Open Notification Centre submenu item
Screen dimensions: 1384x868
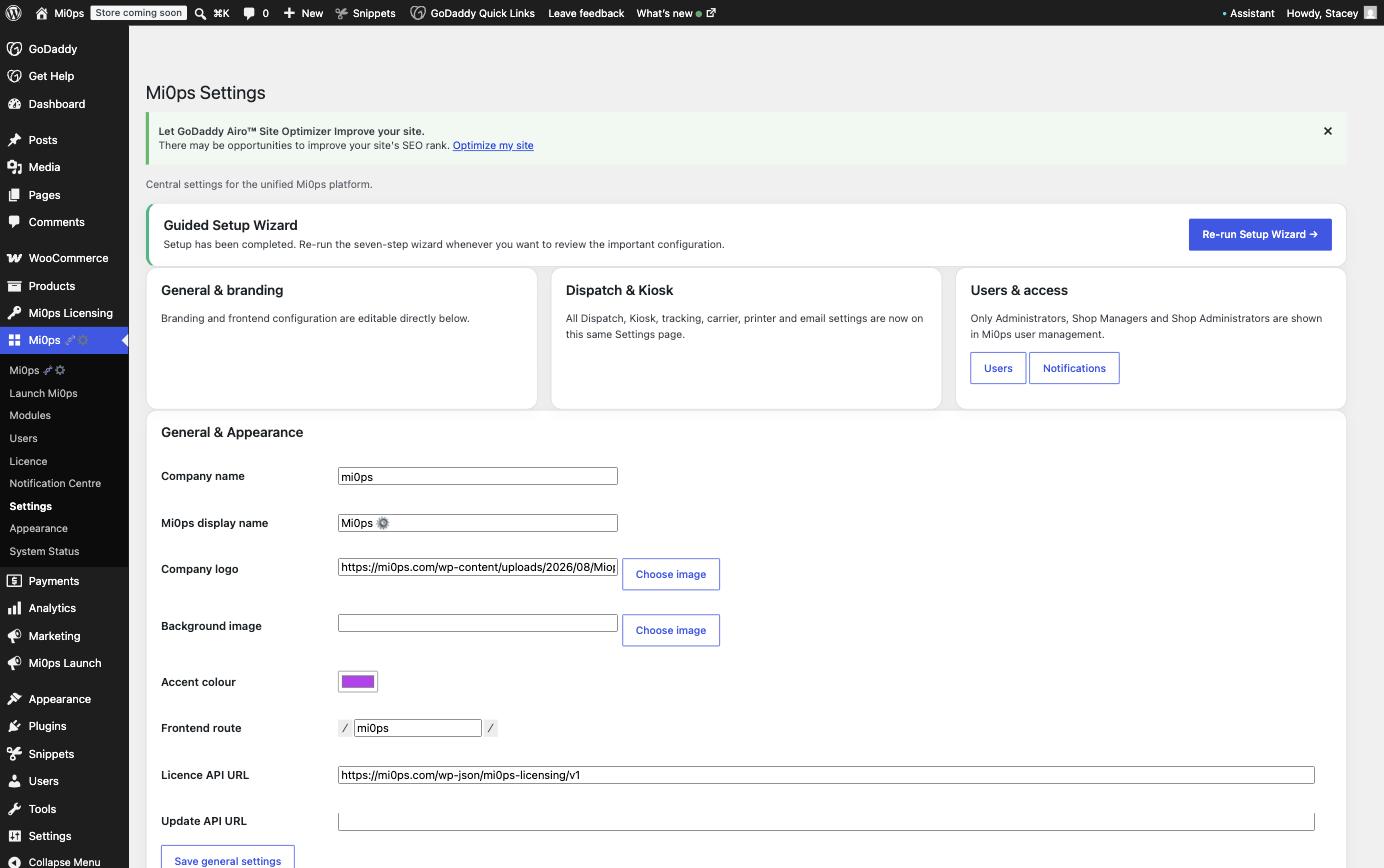tap(55, 483)
